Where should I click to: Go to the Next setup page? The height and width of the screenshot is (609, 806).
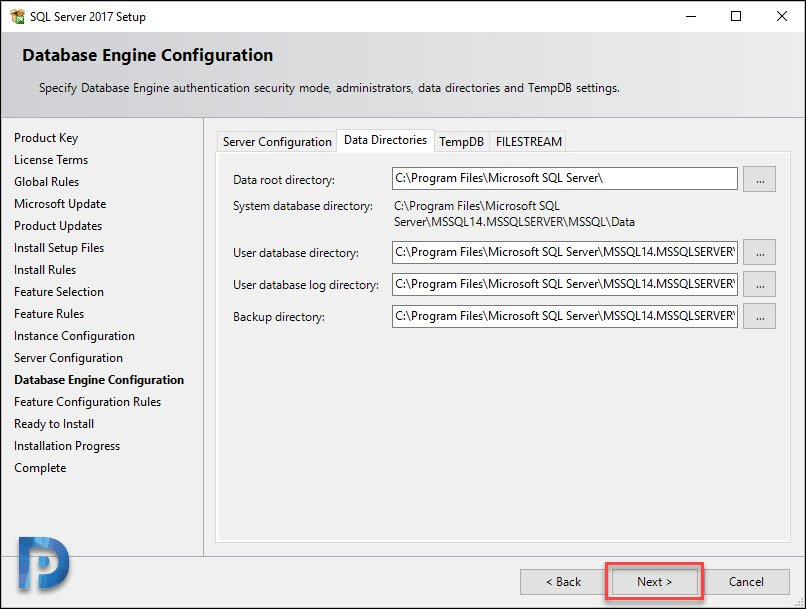point(654,582)
